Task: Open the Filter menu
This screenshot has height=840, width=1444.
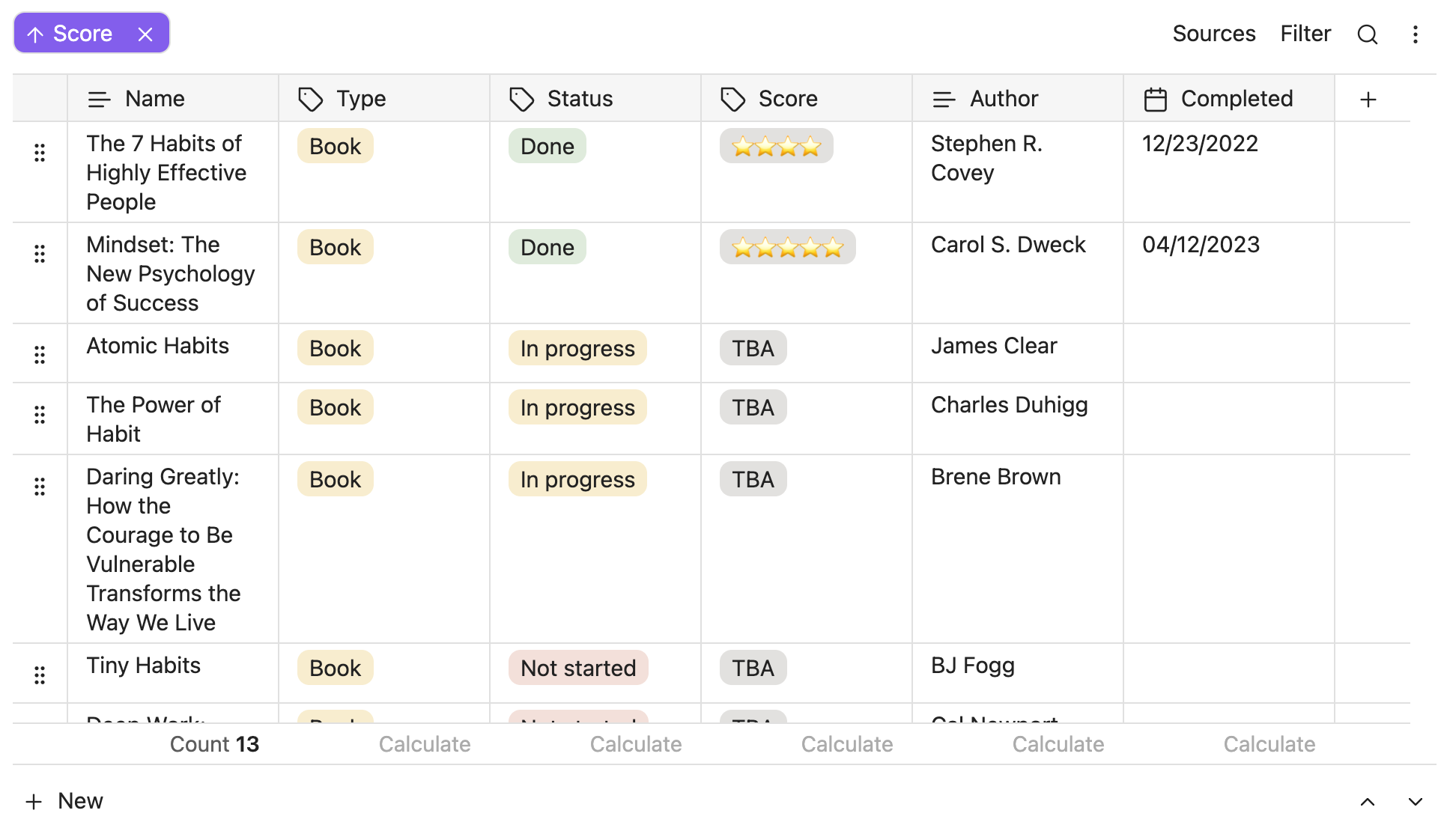Action: pyautogui.click(x=1305, y=34)
